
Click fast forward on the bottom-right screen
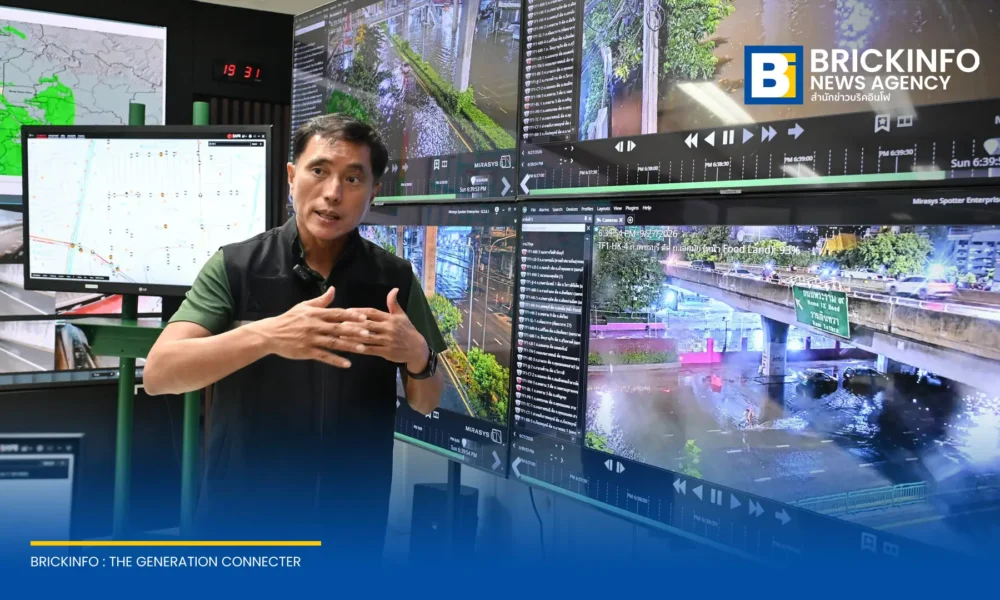(x=756, y=508)
